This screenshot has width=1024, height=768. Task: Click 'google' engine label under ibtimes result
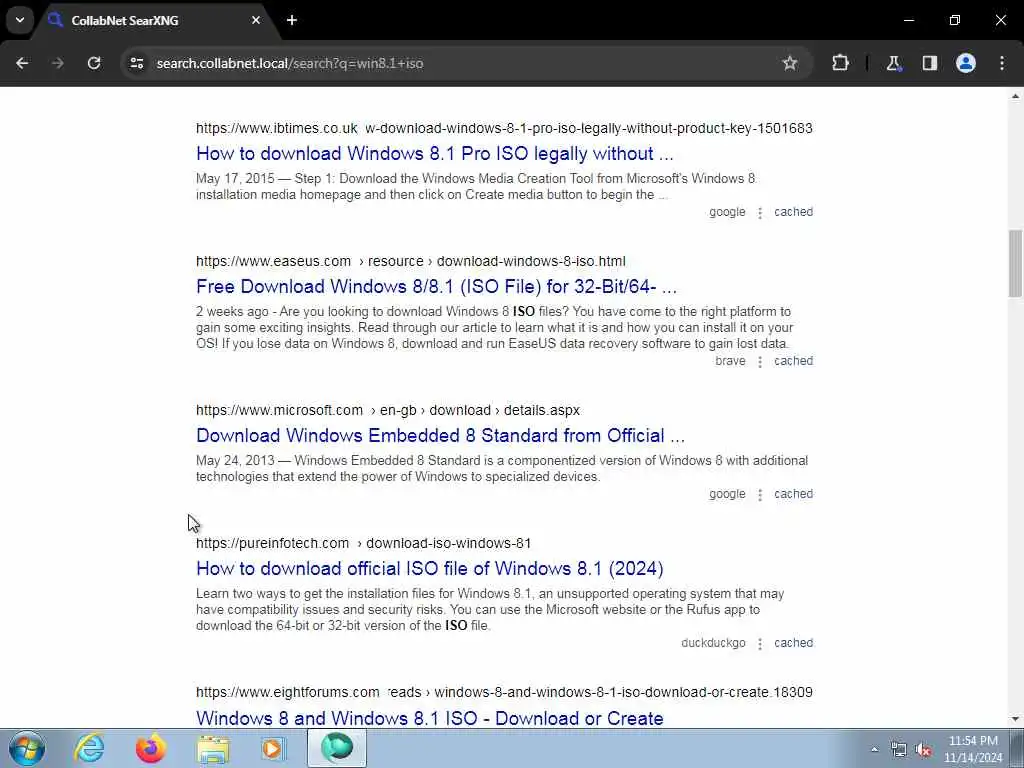point(727,212)
